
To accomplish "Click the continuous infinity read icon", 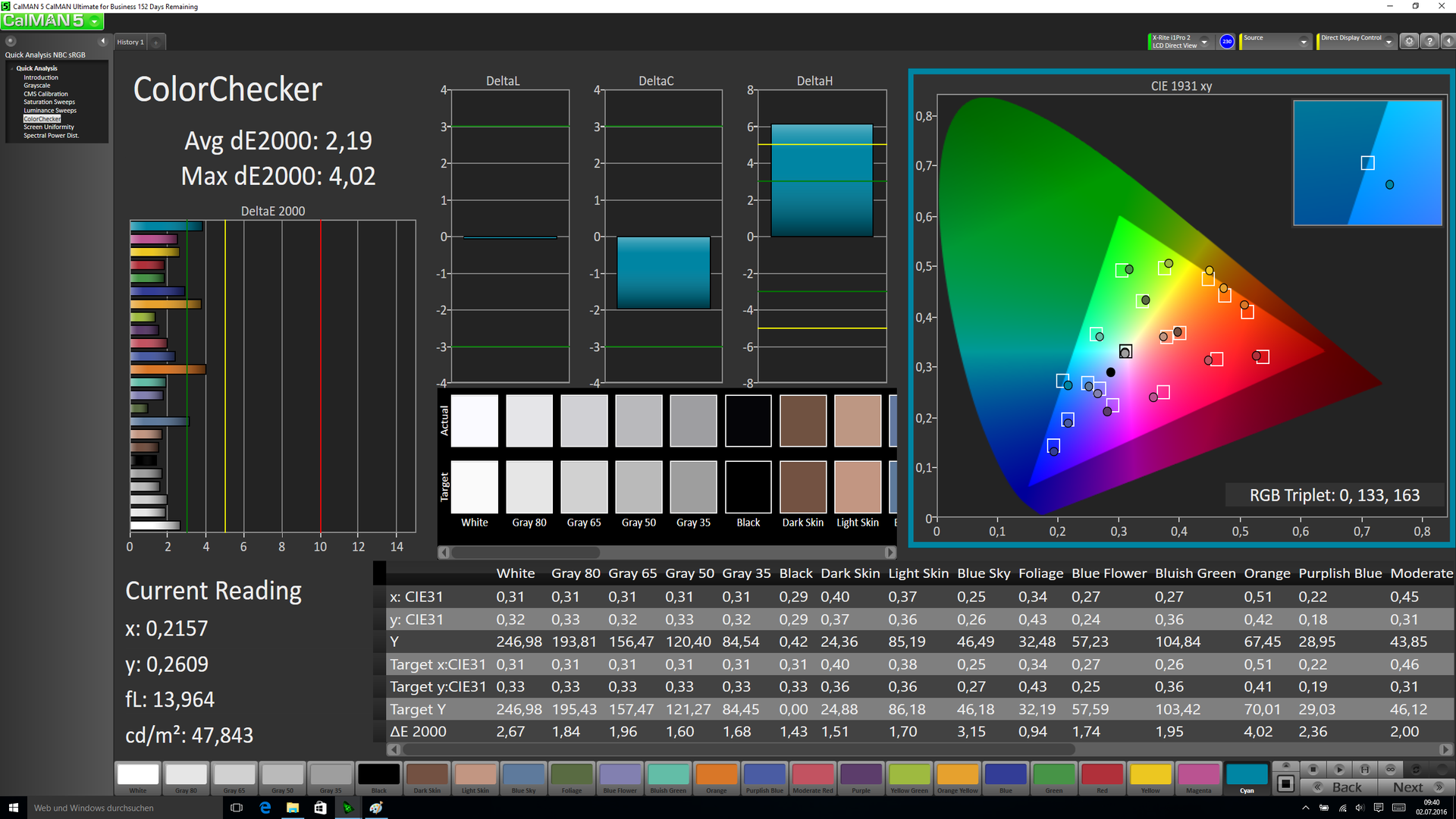I will click(x=1390, y=769).
